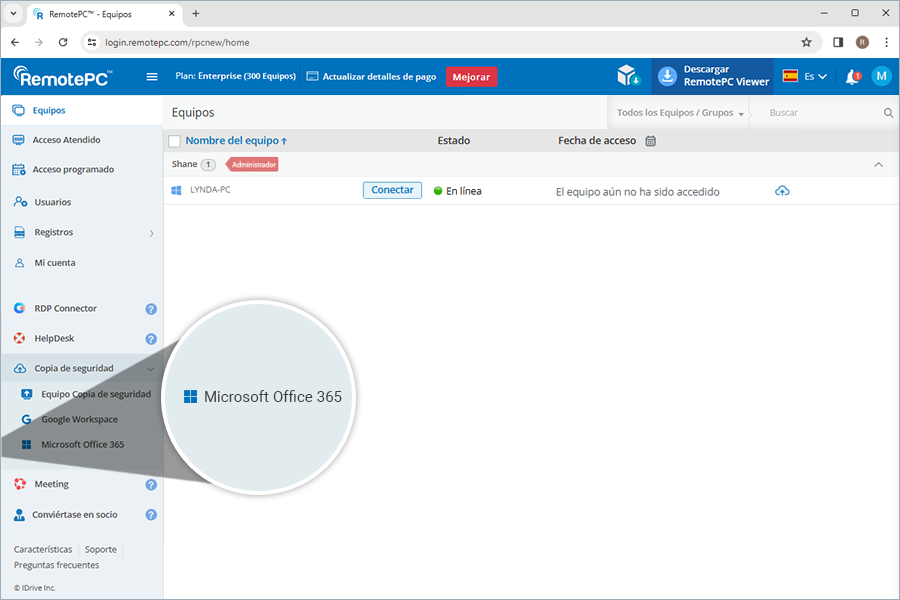The width and height of the screenshot is (900, 600).
Task: Open the Es language dropdown
Action: [x=811, y=76]
